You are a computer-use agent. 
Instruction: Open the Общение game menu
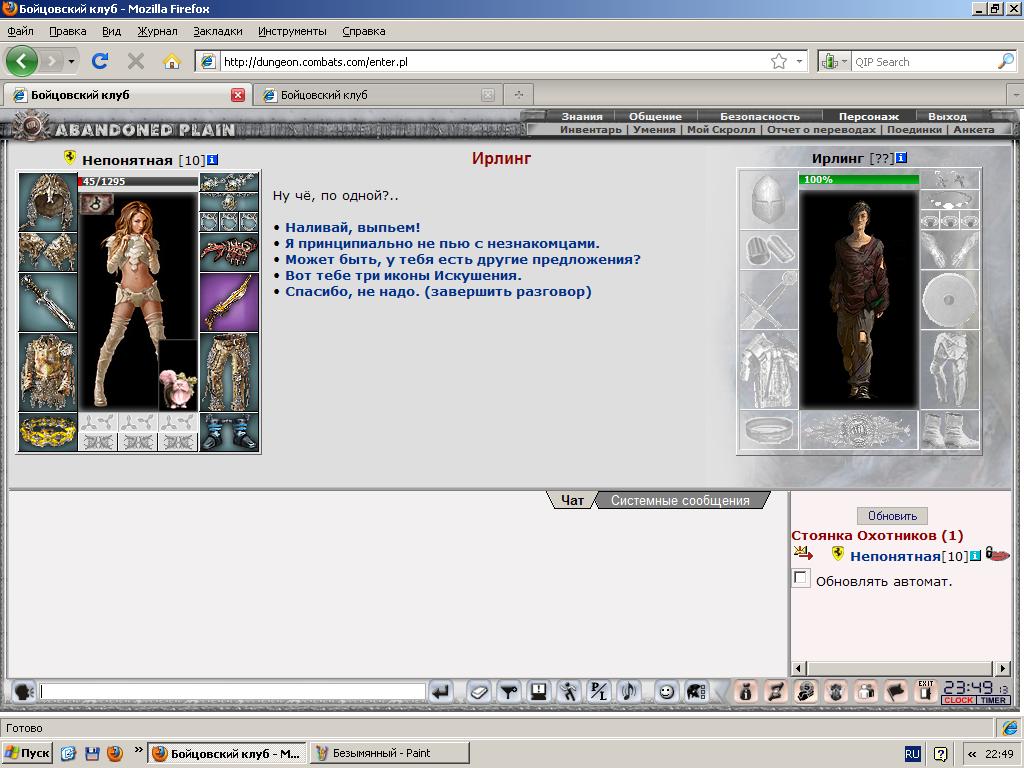point(655,116)
